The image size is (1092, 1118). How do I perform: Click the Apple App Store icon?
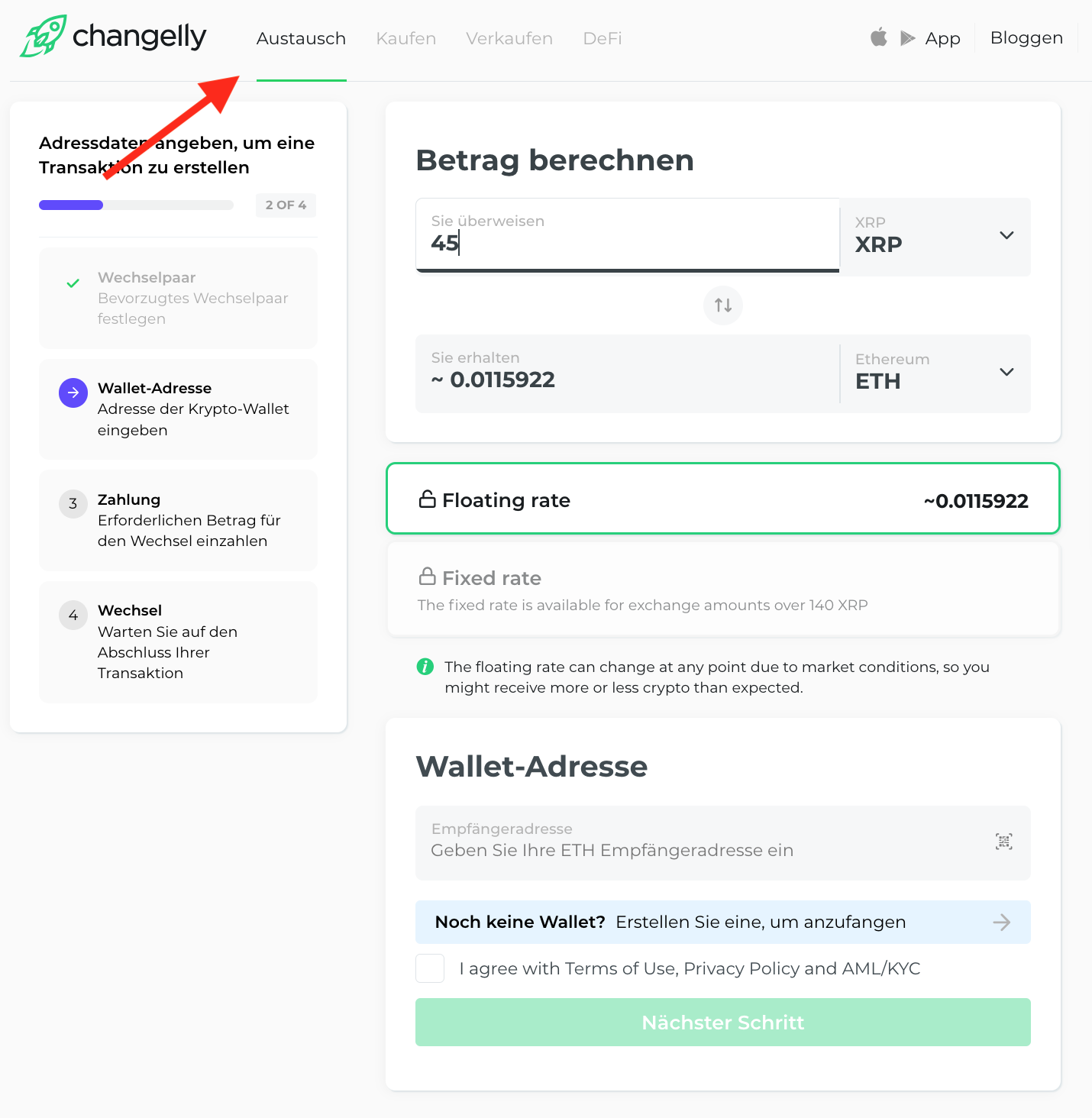(x=879, y=37)
